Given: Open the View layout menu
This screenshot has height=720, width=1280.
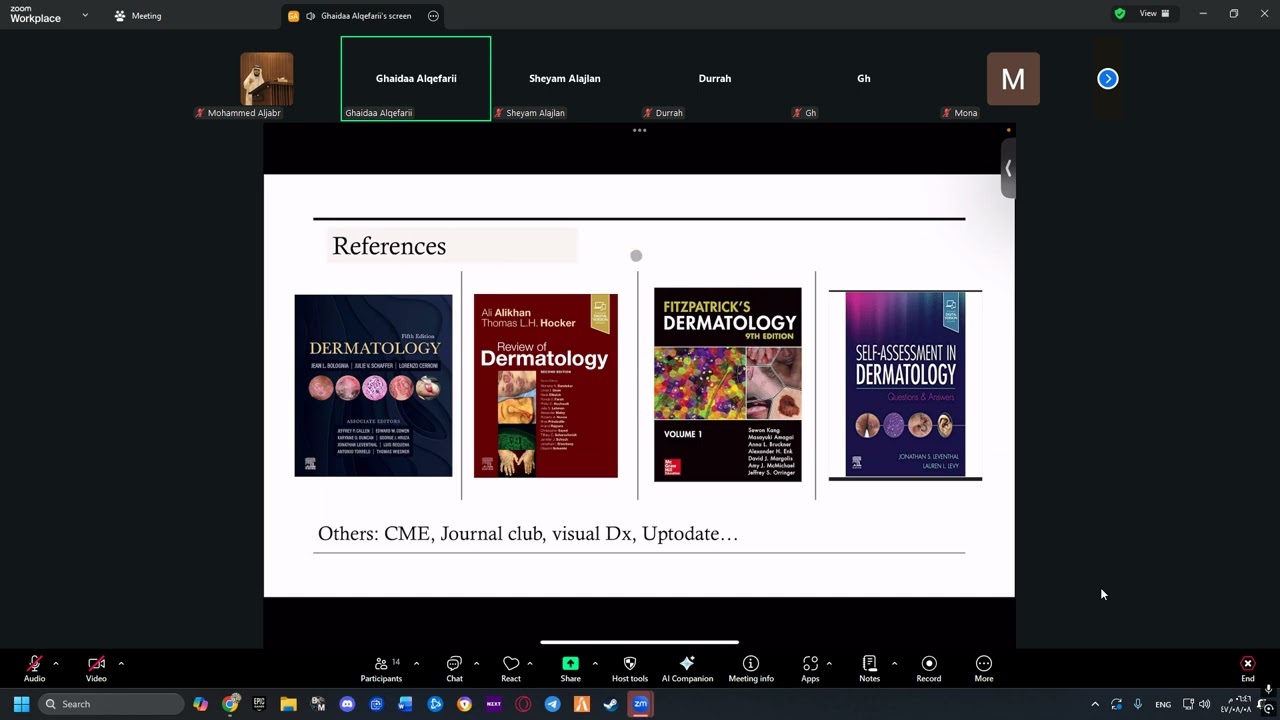Looking at the screenshot, I should coord(1154,14).
